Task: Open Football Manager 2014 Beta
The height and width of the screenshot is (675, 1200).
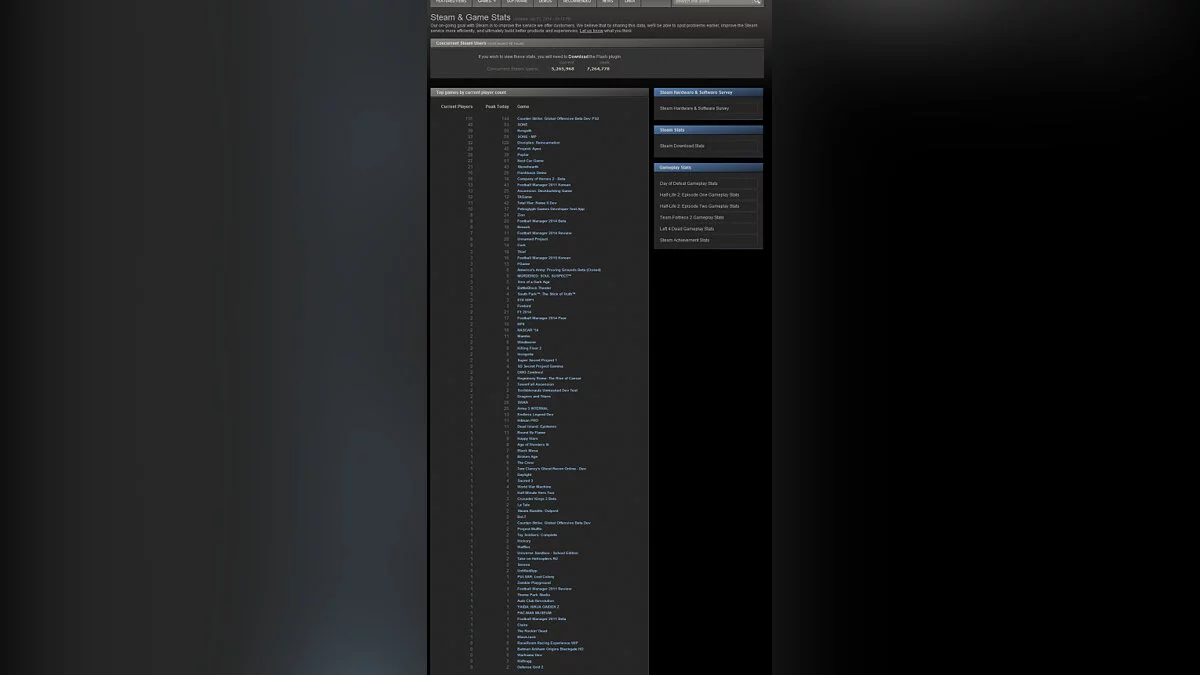Action: click(x=541, y=220)
